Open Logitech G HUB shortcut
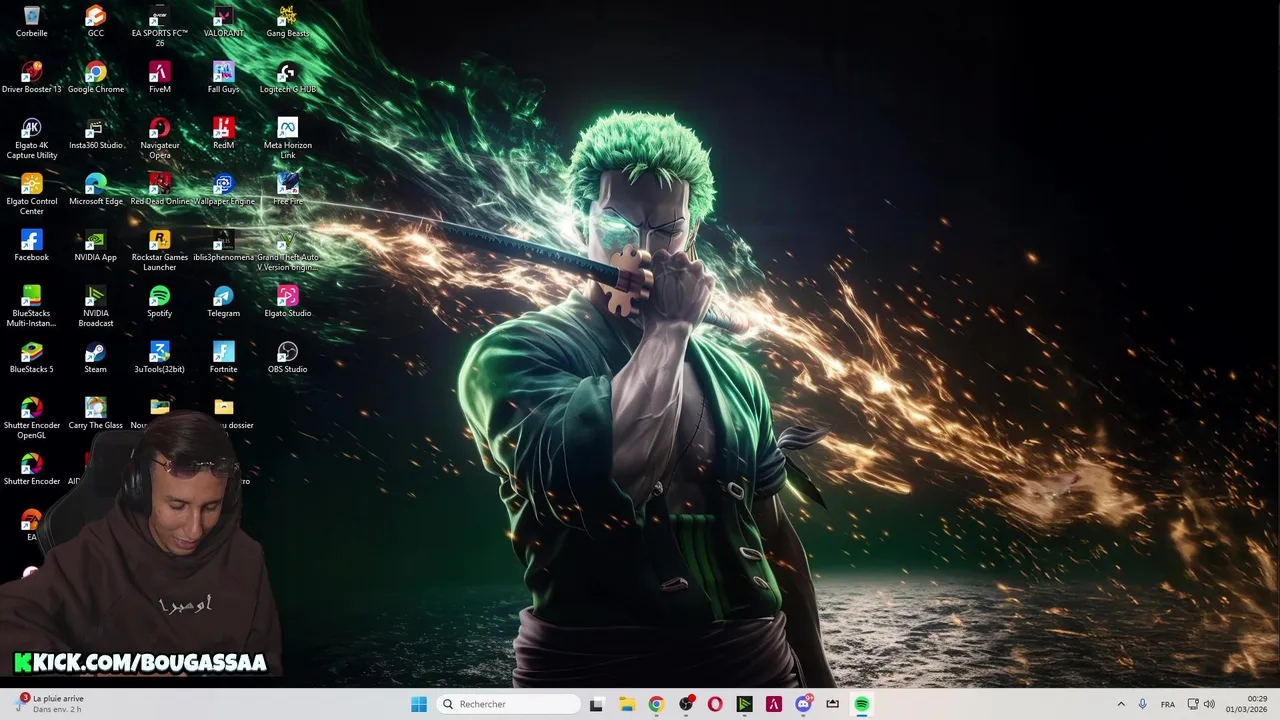Viewport: 1280px width, 720px height. 288,78
